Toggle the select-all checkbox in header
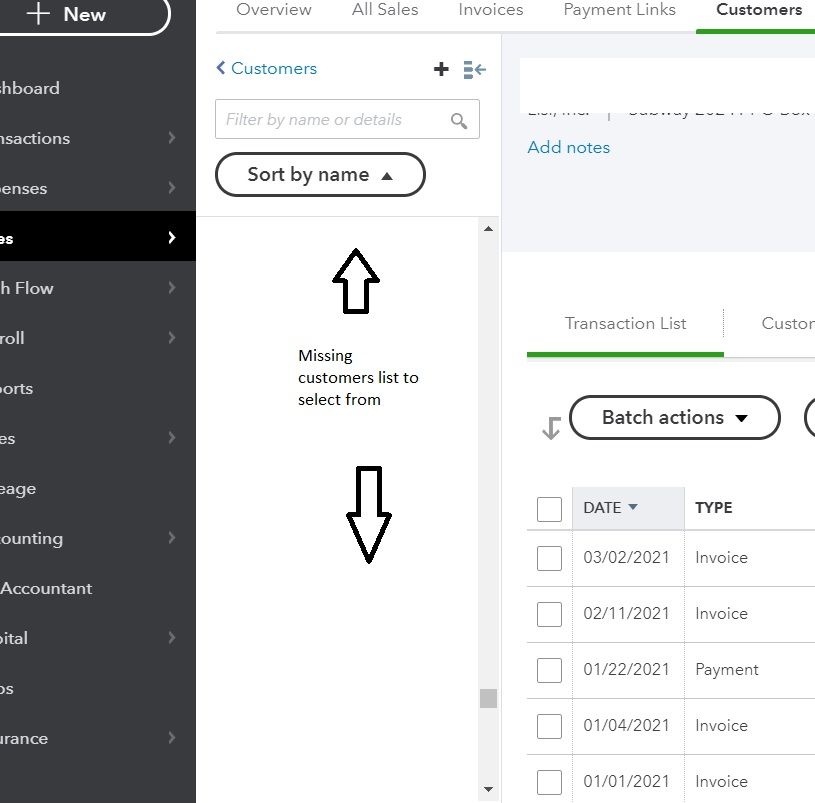Image resolution: width=815 pixels, height=803 pixels. 549,509
